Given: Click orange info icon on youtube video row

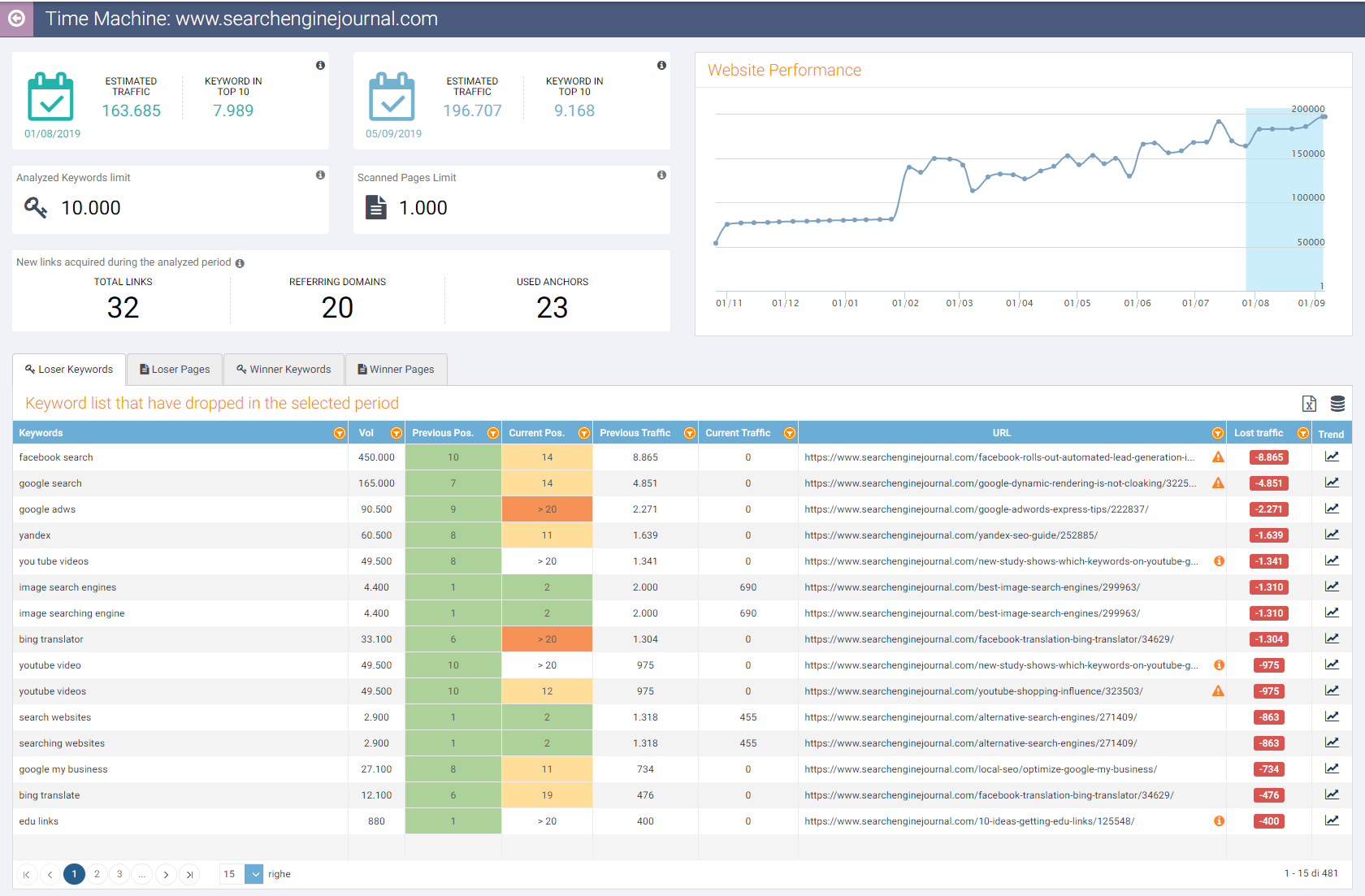Looking at the screenshot, I should [1219, 665].
